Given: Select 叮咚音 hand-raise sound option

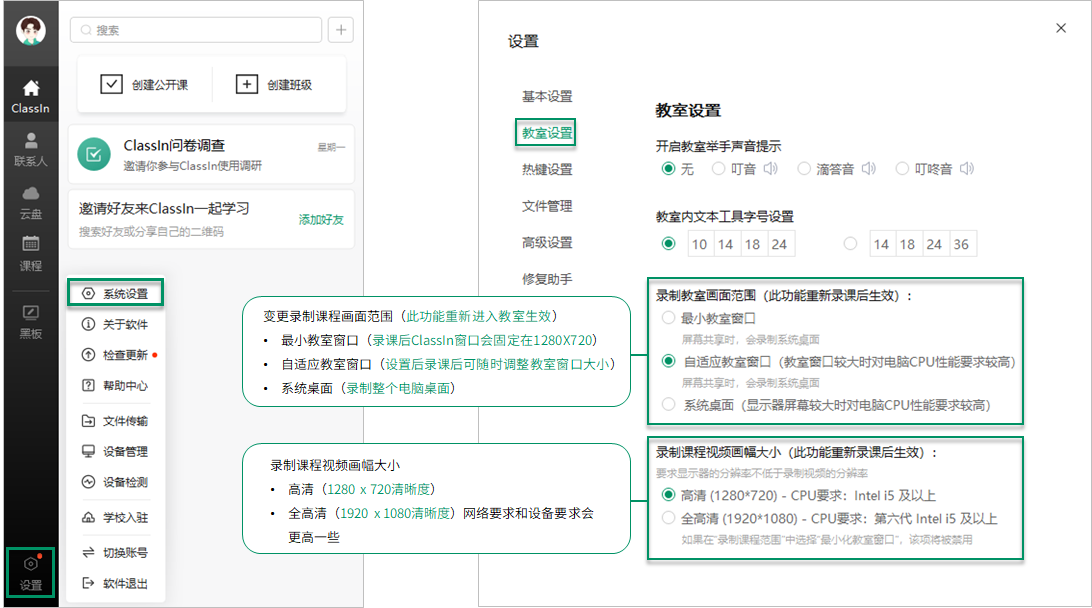Looking at the screenshot, I should (903, 169).
